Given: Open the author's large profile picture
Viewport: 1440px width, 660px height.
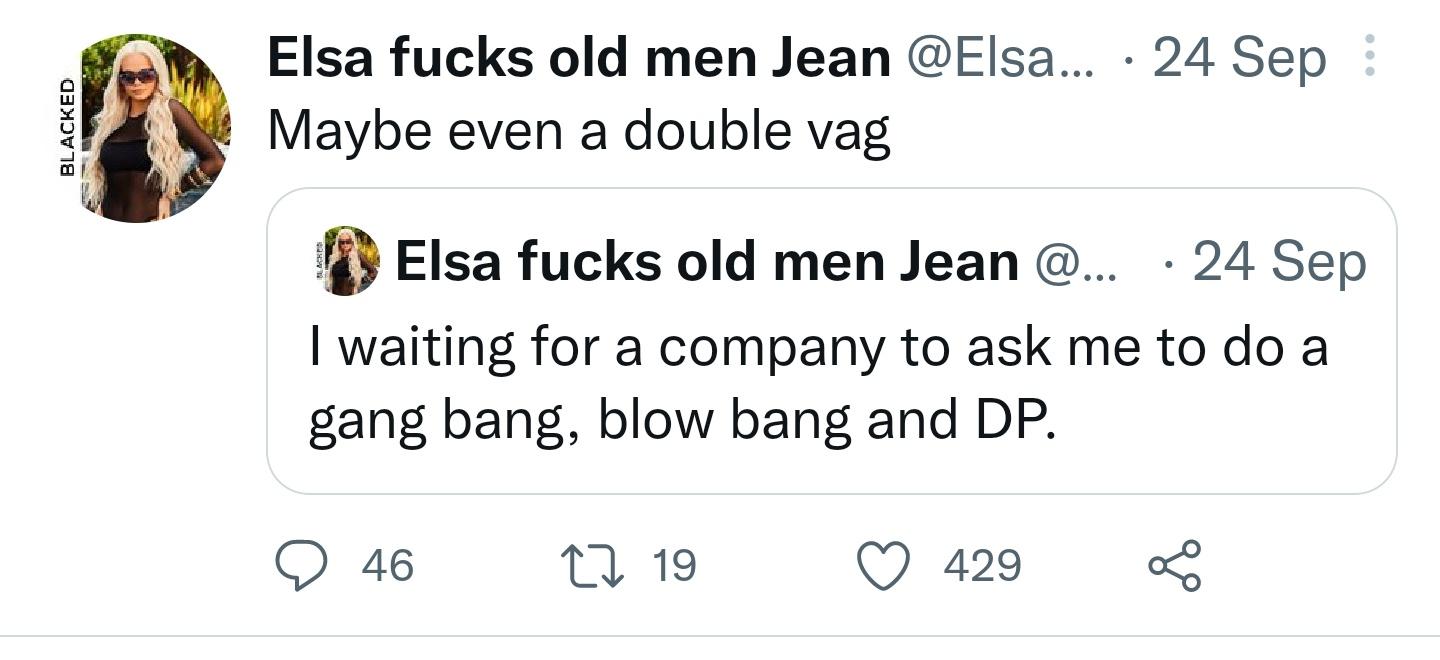Looking at the screenshot, I should tap(153, 129).
